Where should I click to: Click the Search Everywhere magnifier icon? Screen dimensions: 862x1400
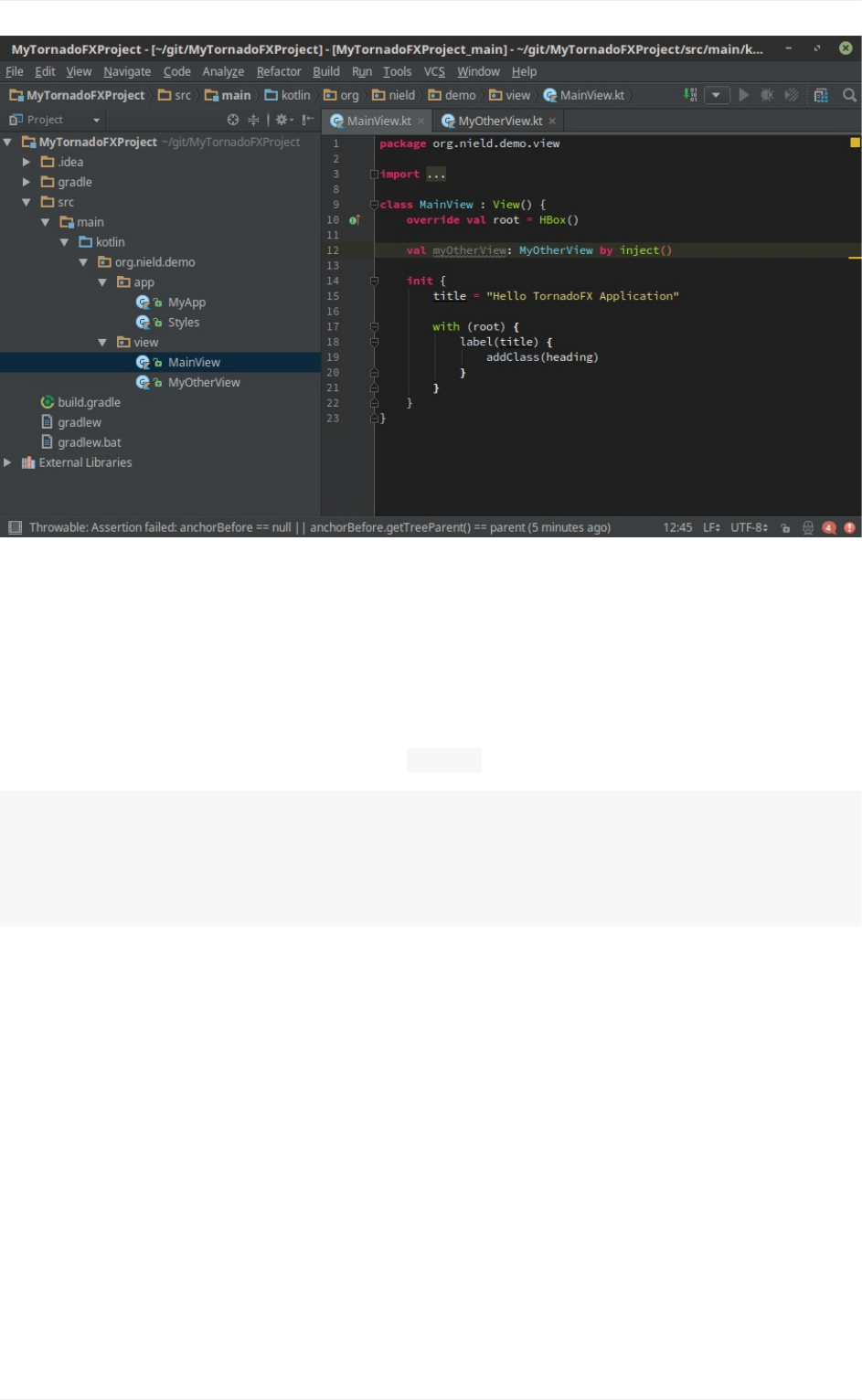[849, 95]
